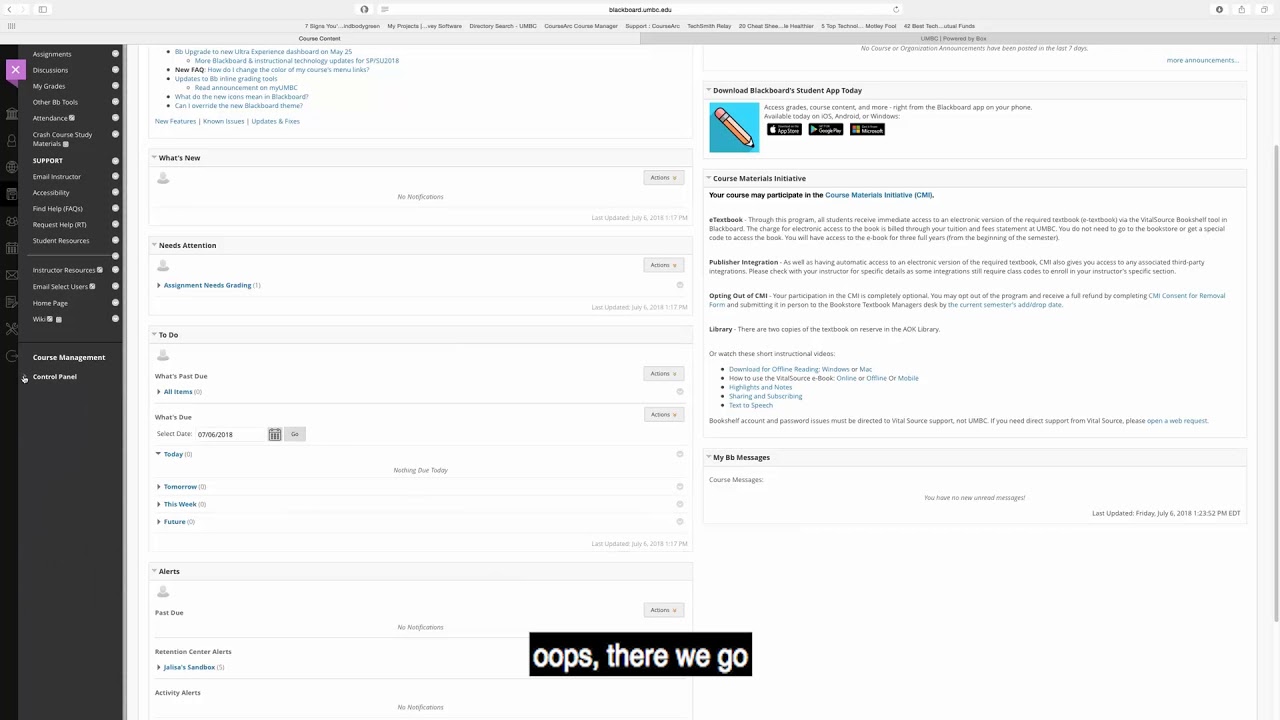Screen dimensions: 1280x720
Task: Open the Institution page icon in dark sidebar
Action: [x=12, y=114]
